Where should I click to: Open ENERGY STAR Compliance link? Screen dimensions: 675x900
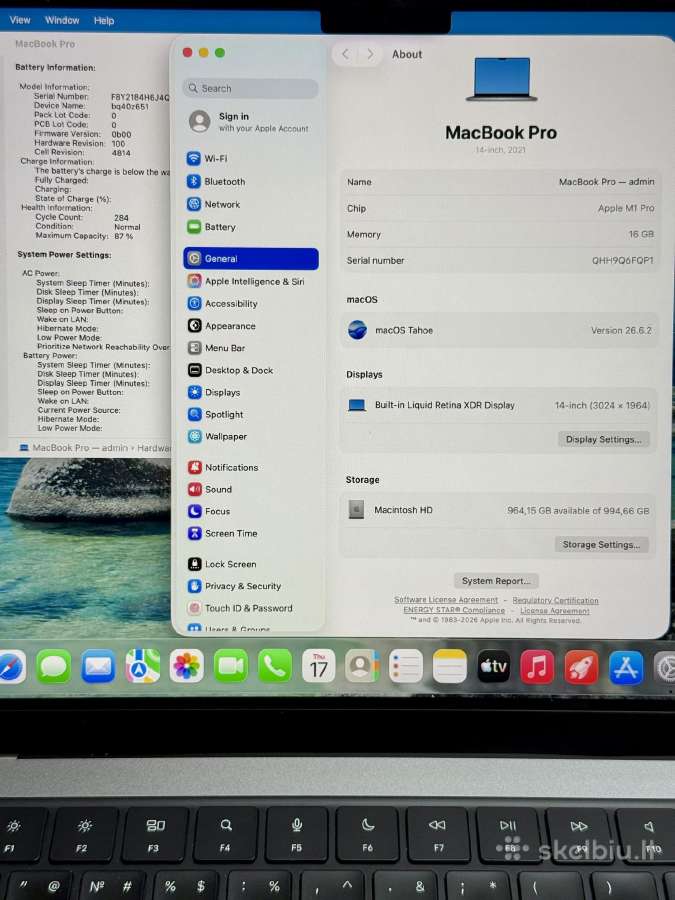pos(454,610)
